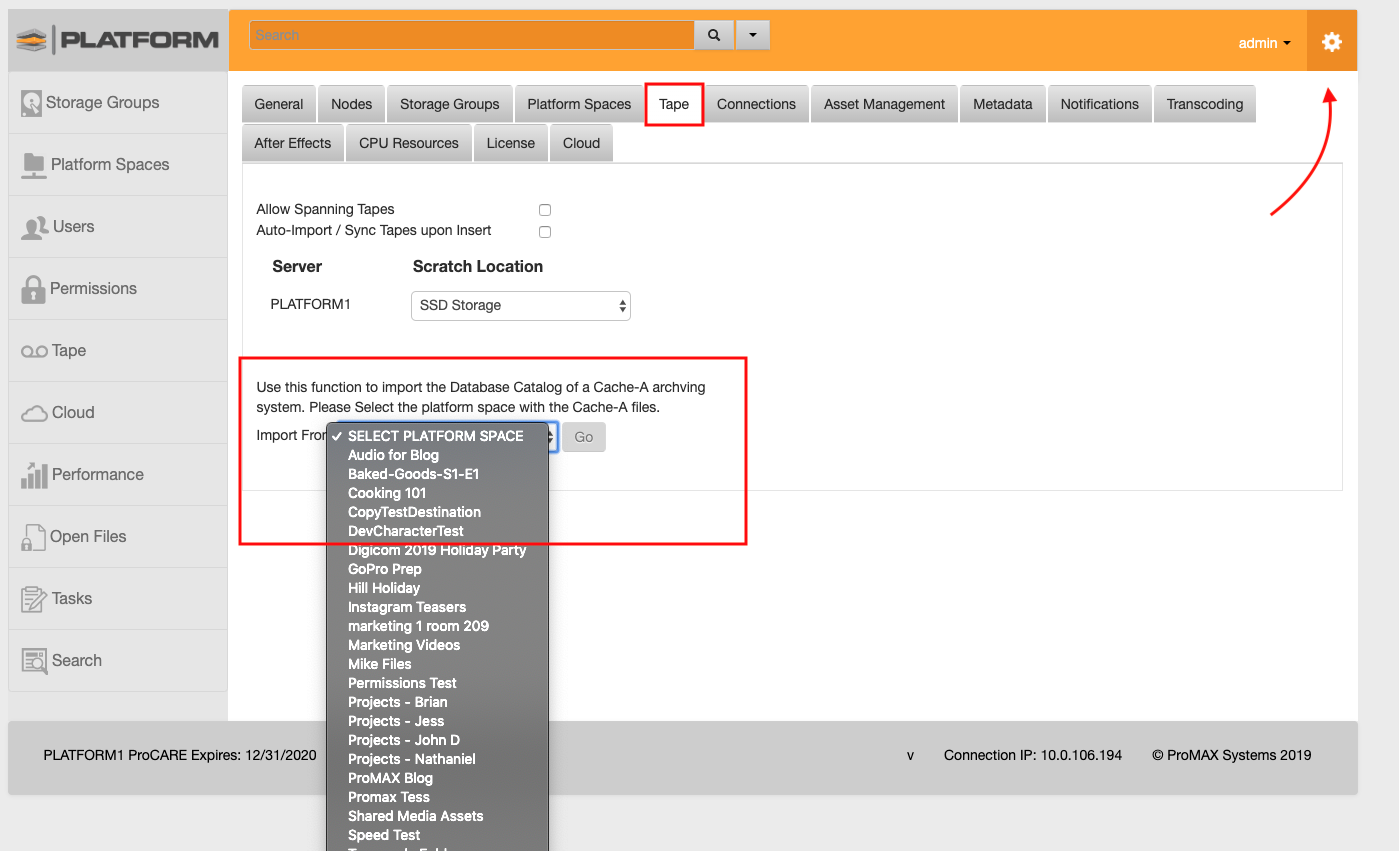Click the PLATFORM logo
Image resolution: width=1399 pixels, height=851 pixels.
pyautogui.click(x=118, y=40)
